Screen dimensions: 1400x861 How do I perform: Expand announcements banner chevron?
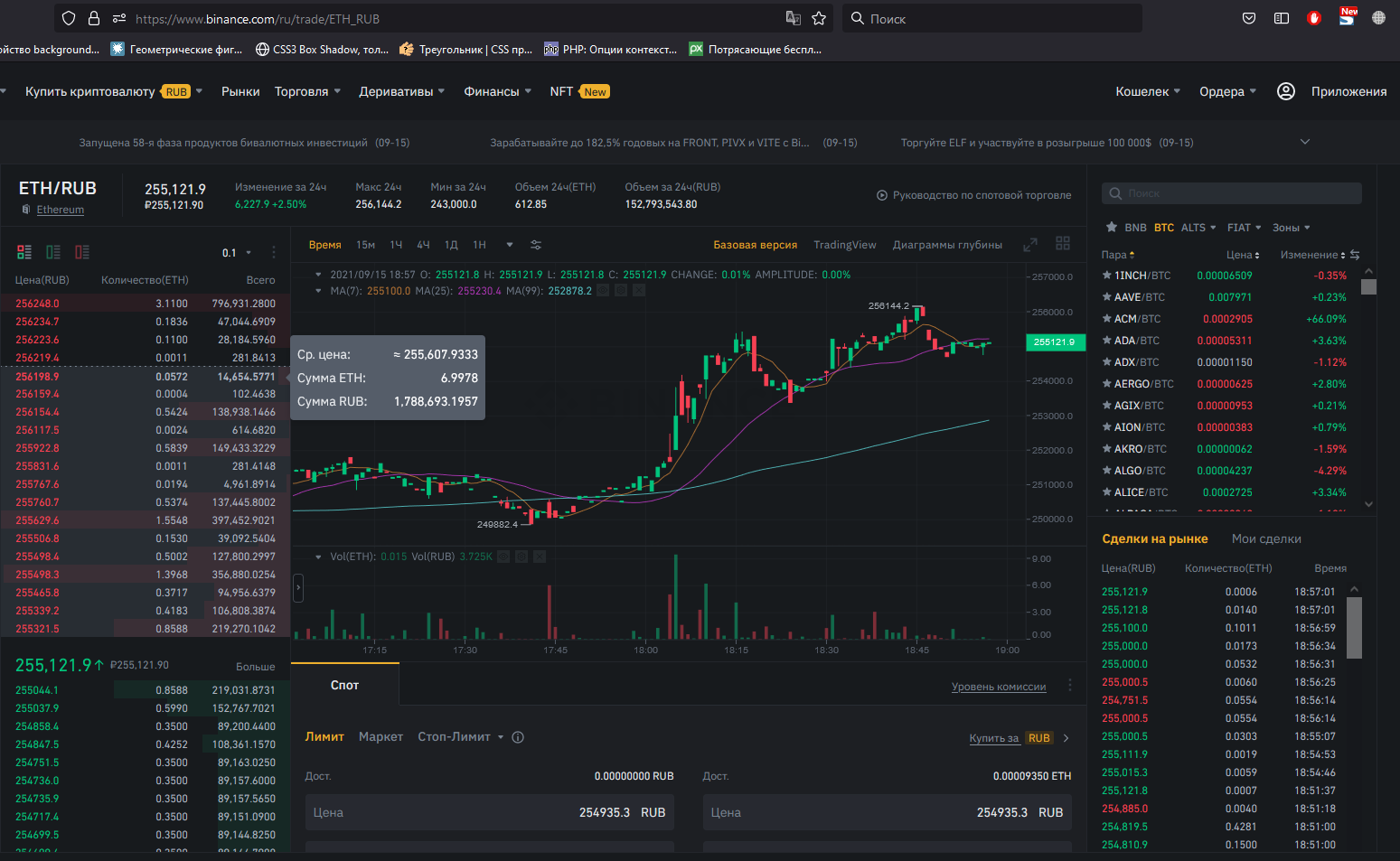[1305, 142]
